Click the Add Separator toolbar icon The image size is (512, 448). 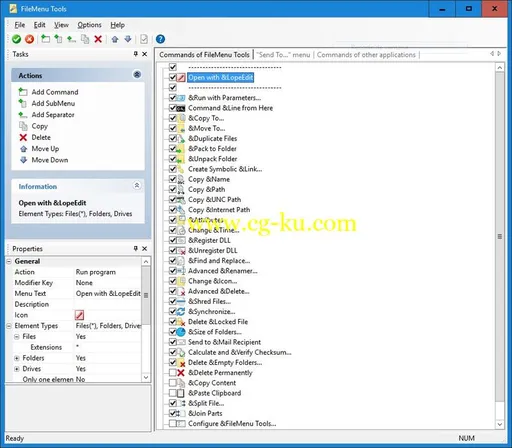[71, 39]
